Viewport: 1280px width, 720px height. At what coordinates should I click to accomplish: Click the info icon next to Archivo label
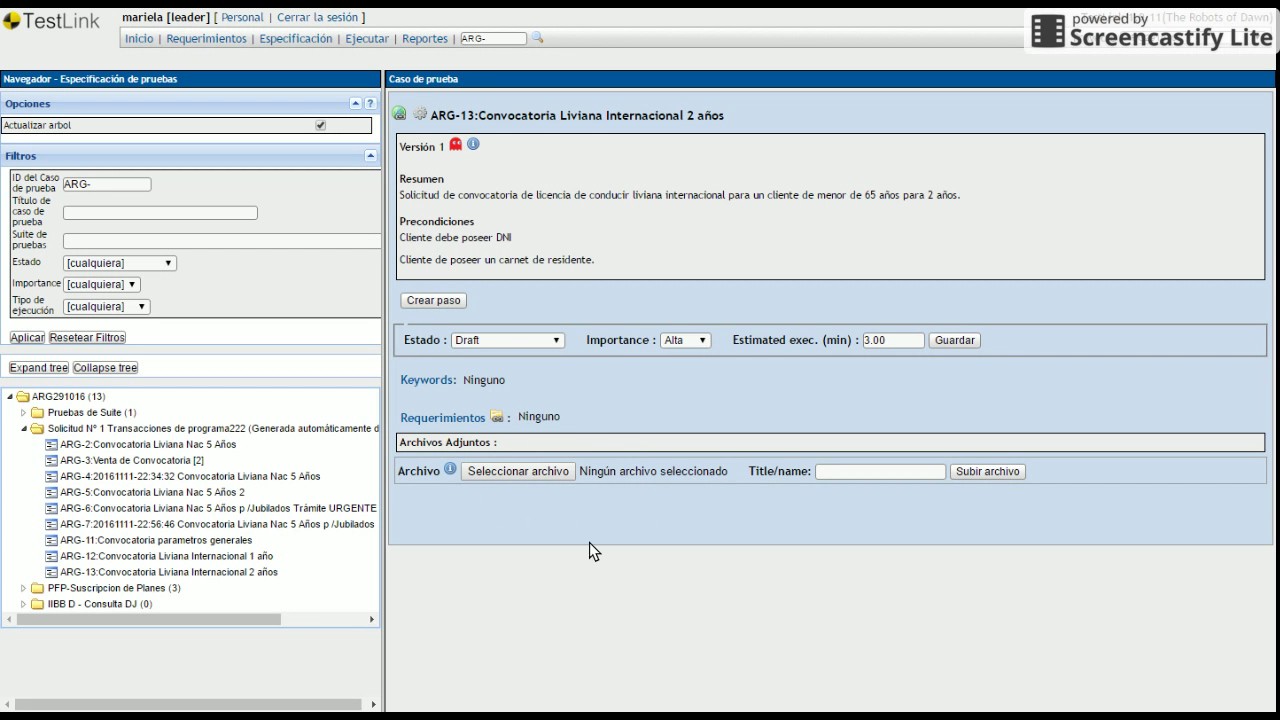(450, 469)
